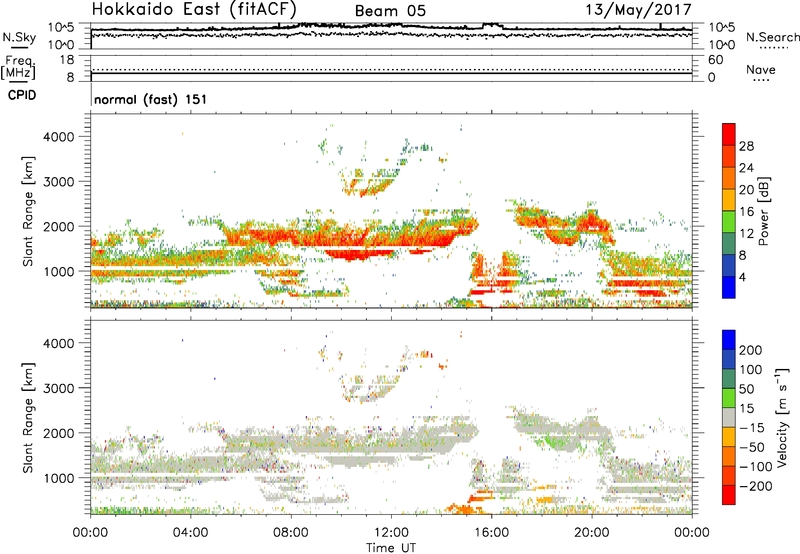Click the 'Hokkaido East (fitACF)' title
800x554 pixels.
tap(194, 9)
